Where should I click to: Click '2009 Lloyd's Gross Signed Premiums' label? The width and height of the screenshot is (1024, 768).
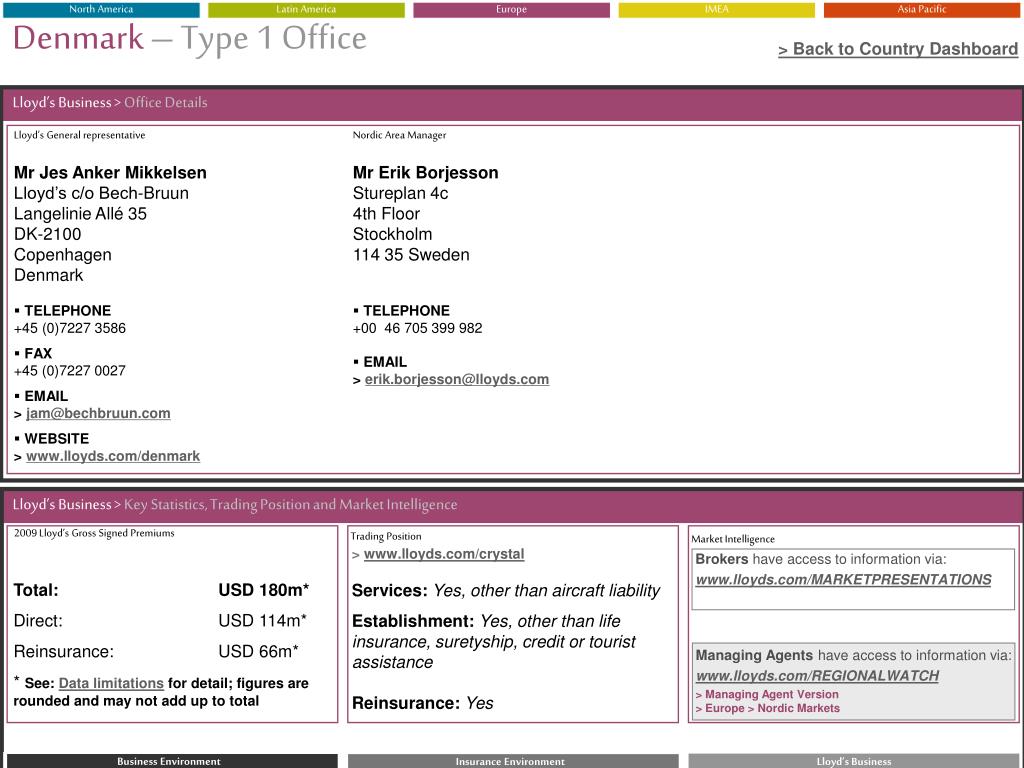[94, 533]
